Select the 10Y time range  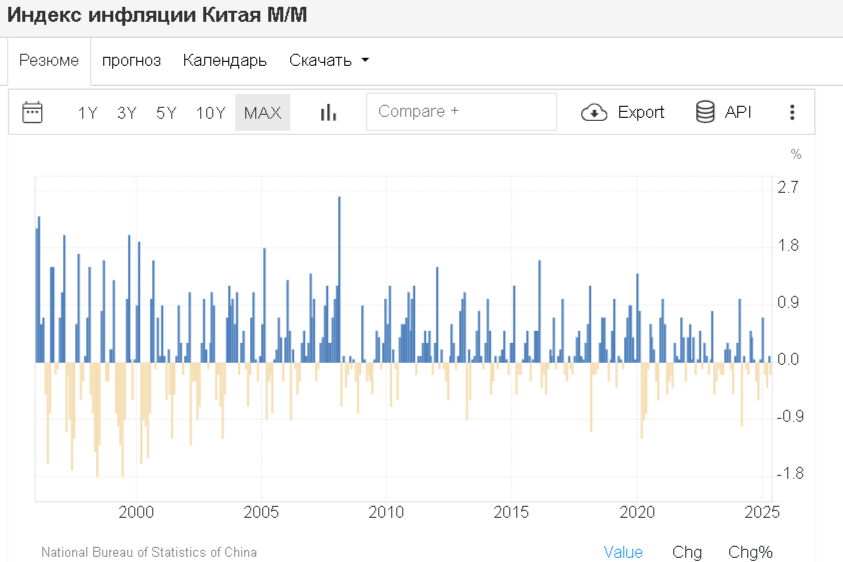point(210,113)
